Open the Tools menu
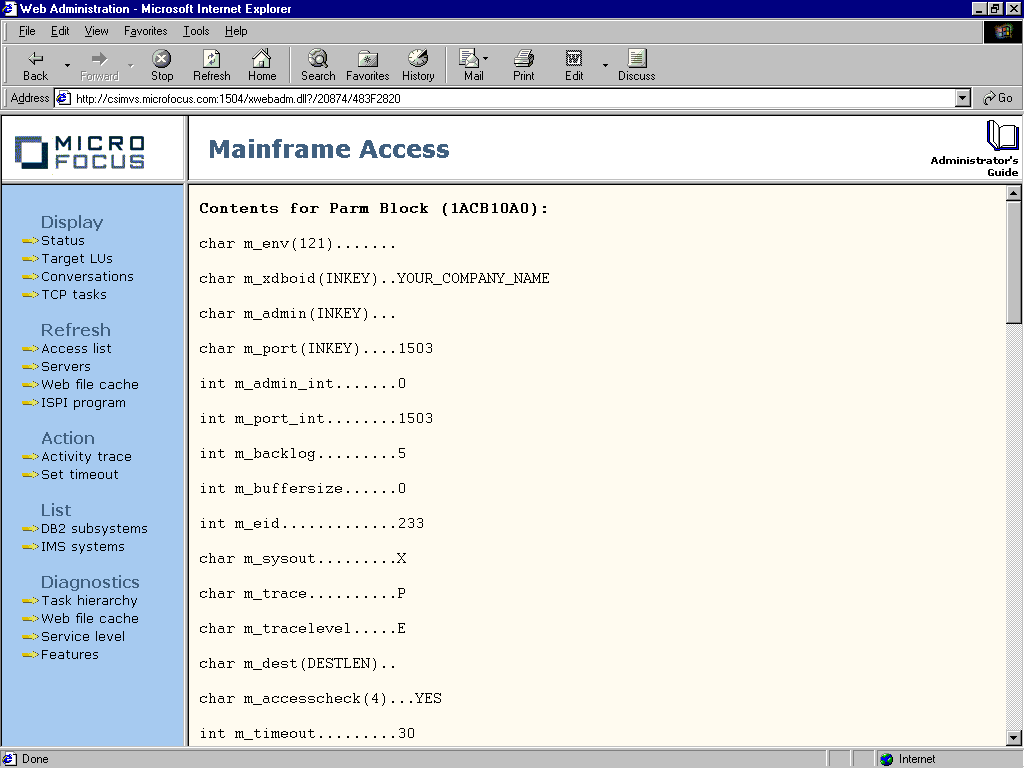 point(196,31)
